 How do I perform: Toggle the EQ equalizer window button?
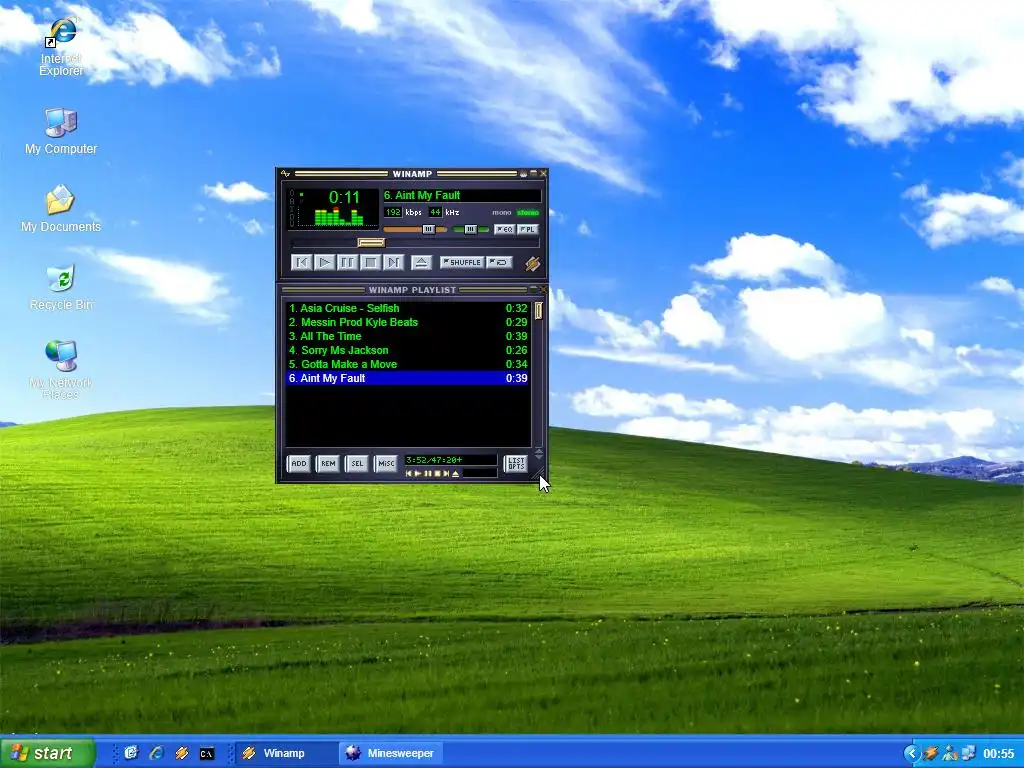point(505,229)
